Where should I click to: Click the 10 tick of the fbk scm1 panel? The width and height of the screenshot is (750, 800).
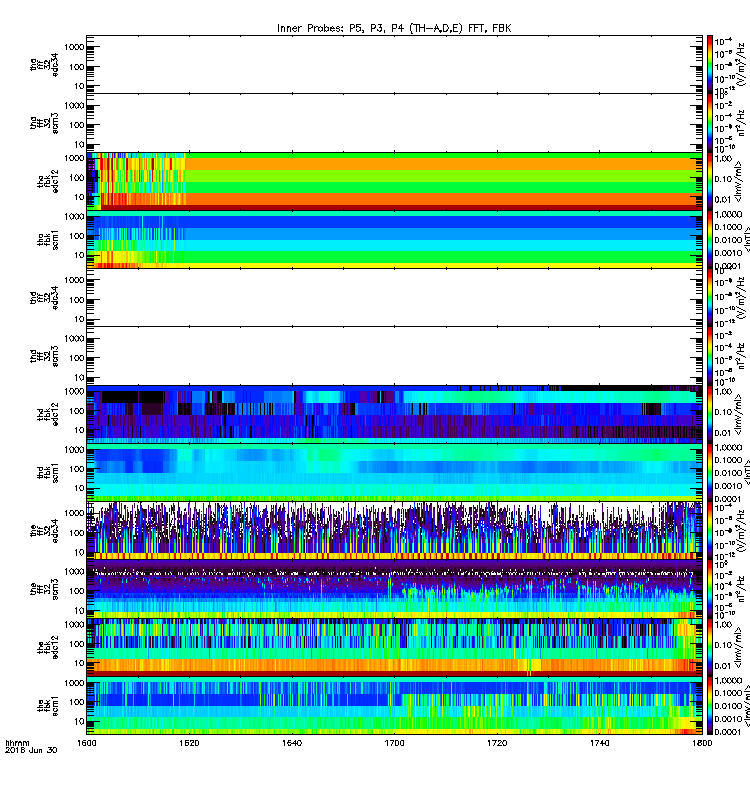click(x=79, y=721)
